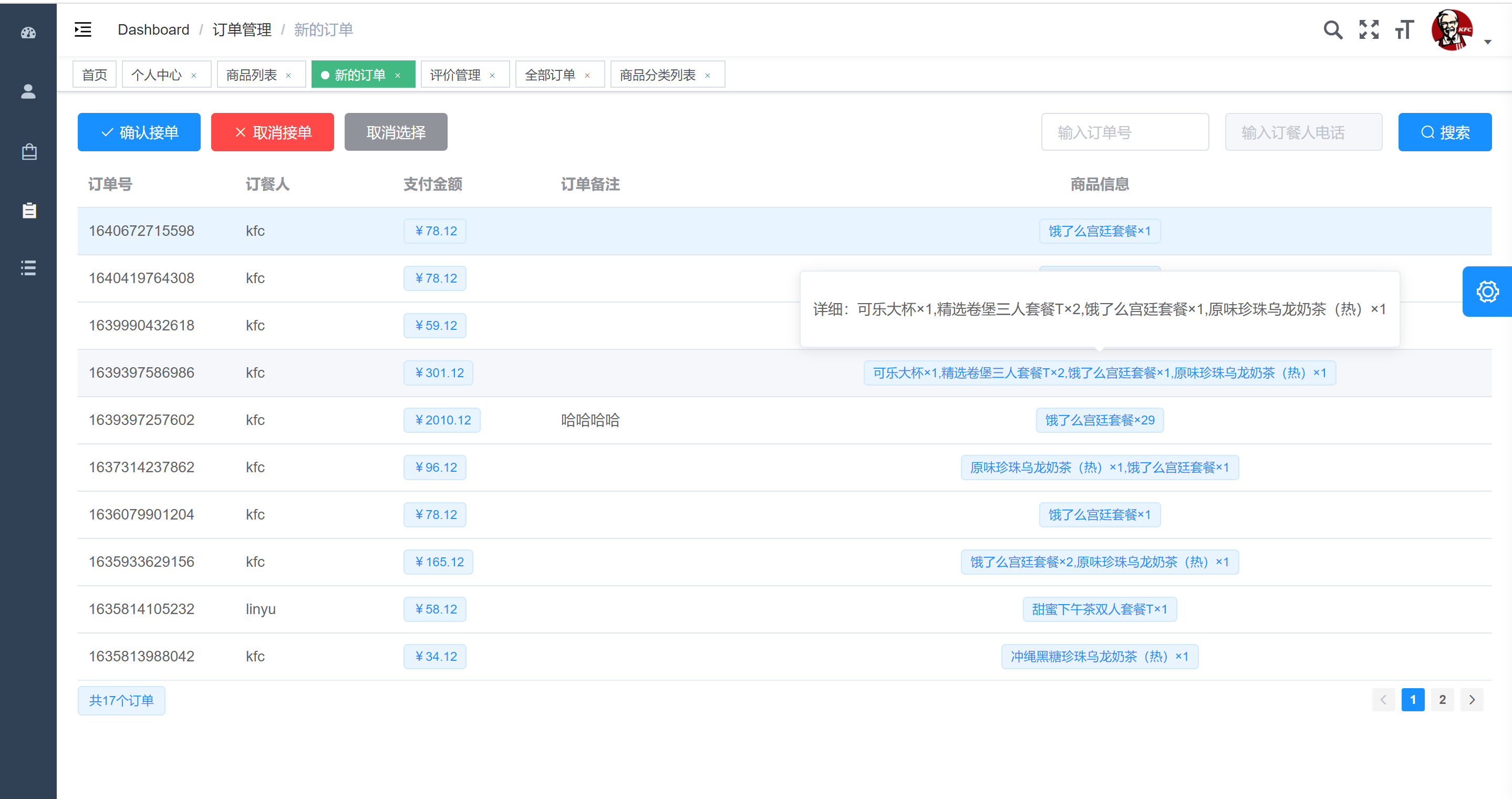
Task: Click the 确认接单 button
Action: coord(139,132)
